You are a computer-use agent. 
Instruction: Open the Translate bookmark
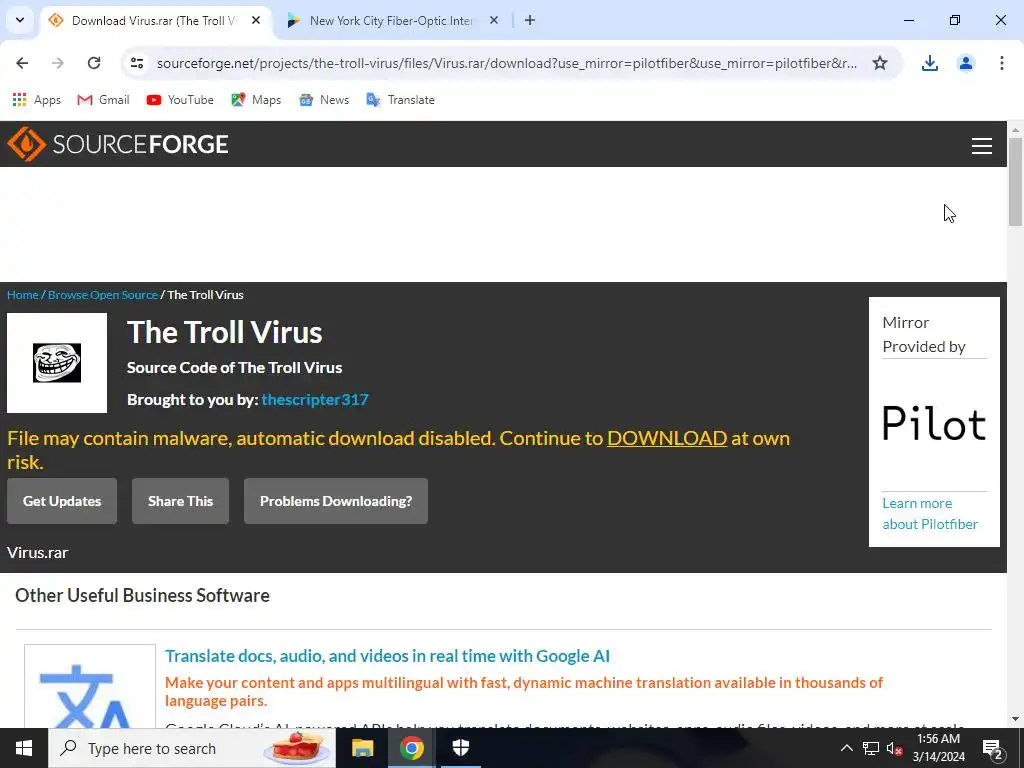click(400, 100)
